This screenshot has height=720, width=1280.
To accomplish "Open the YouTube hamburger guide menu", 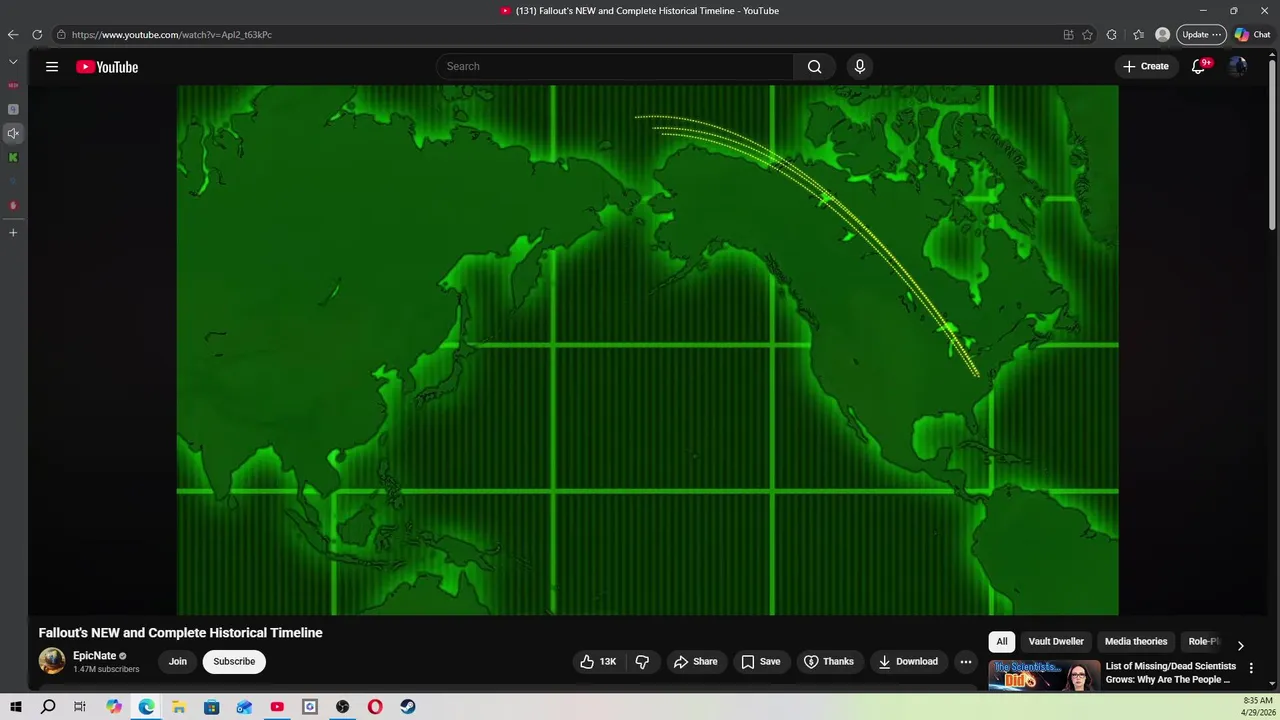I will click(52, 67).
